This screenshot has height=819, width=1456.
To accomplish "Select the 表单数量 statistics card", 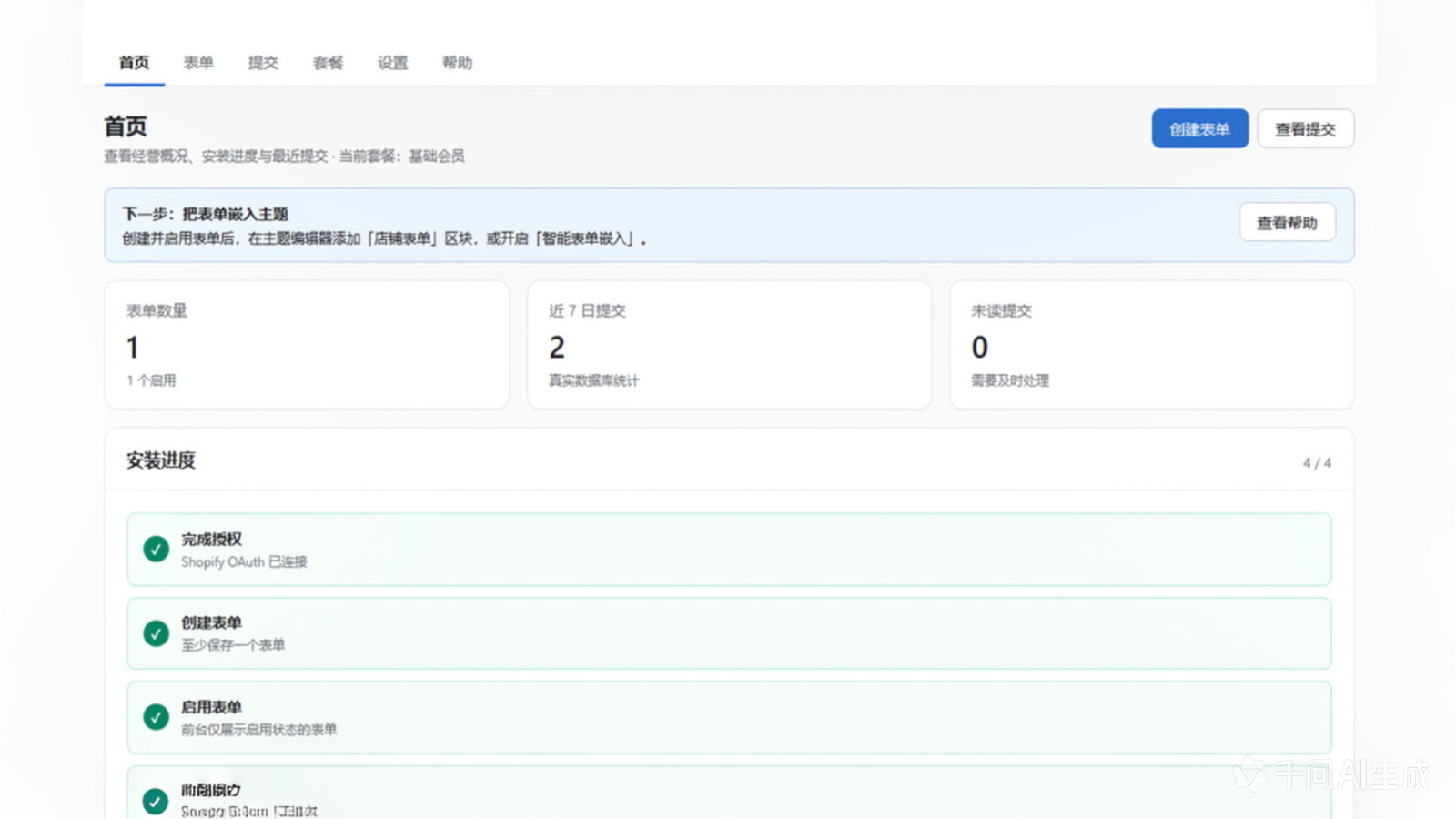I will (x=307, y=345).
